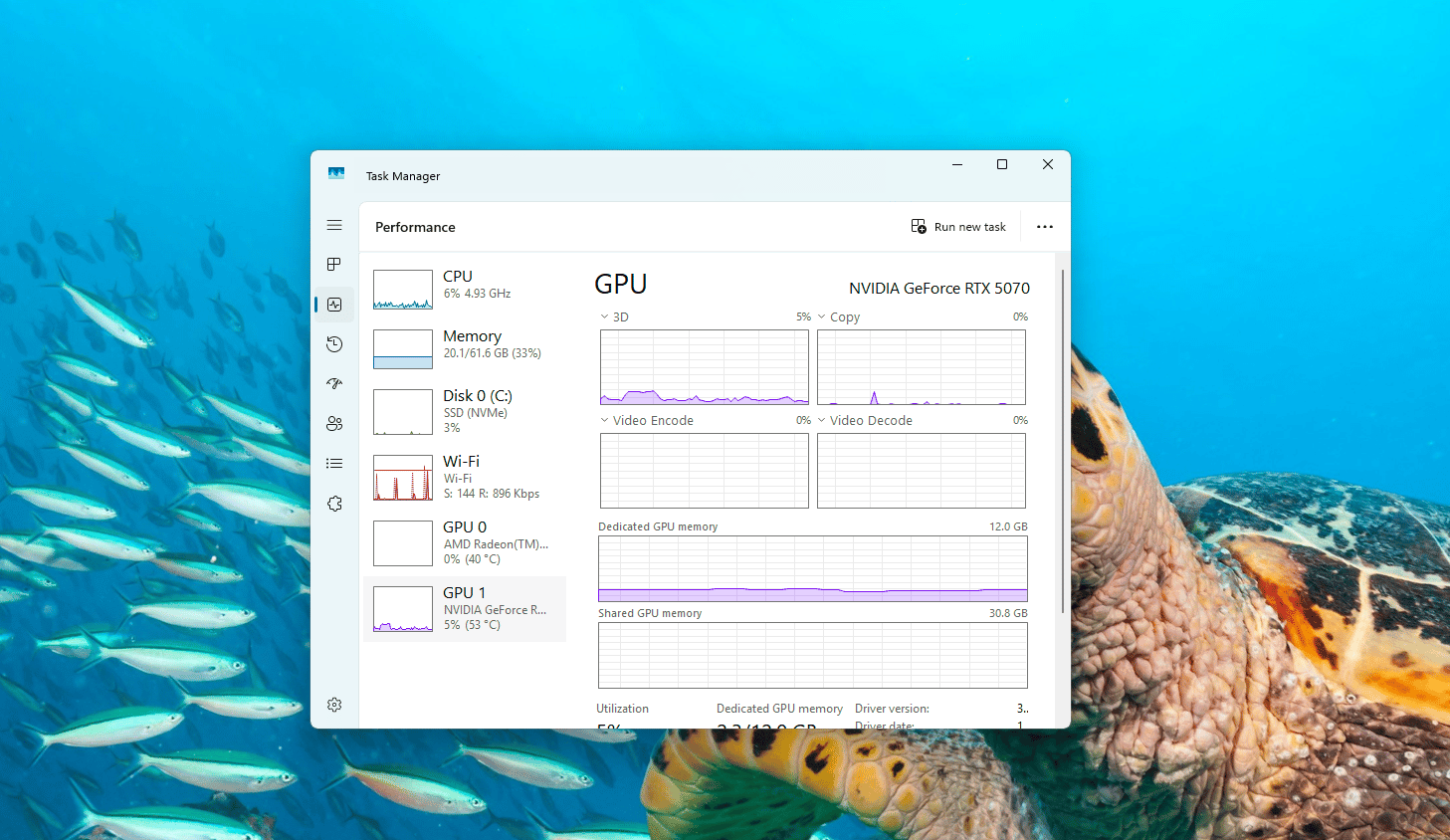Viewport: 1450px width, 840px height.
Task: Open the hamburger navigation menu
Action: click(x=334, y=225)
